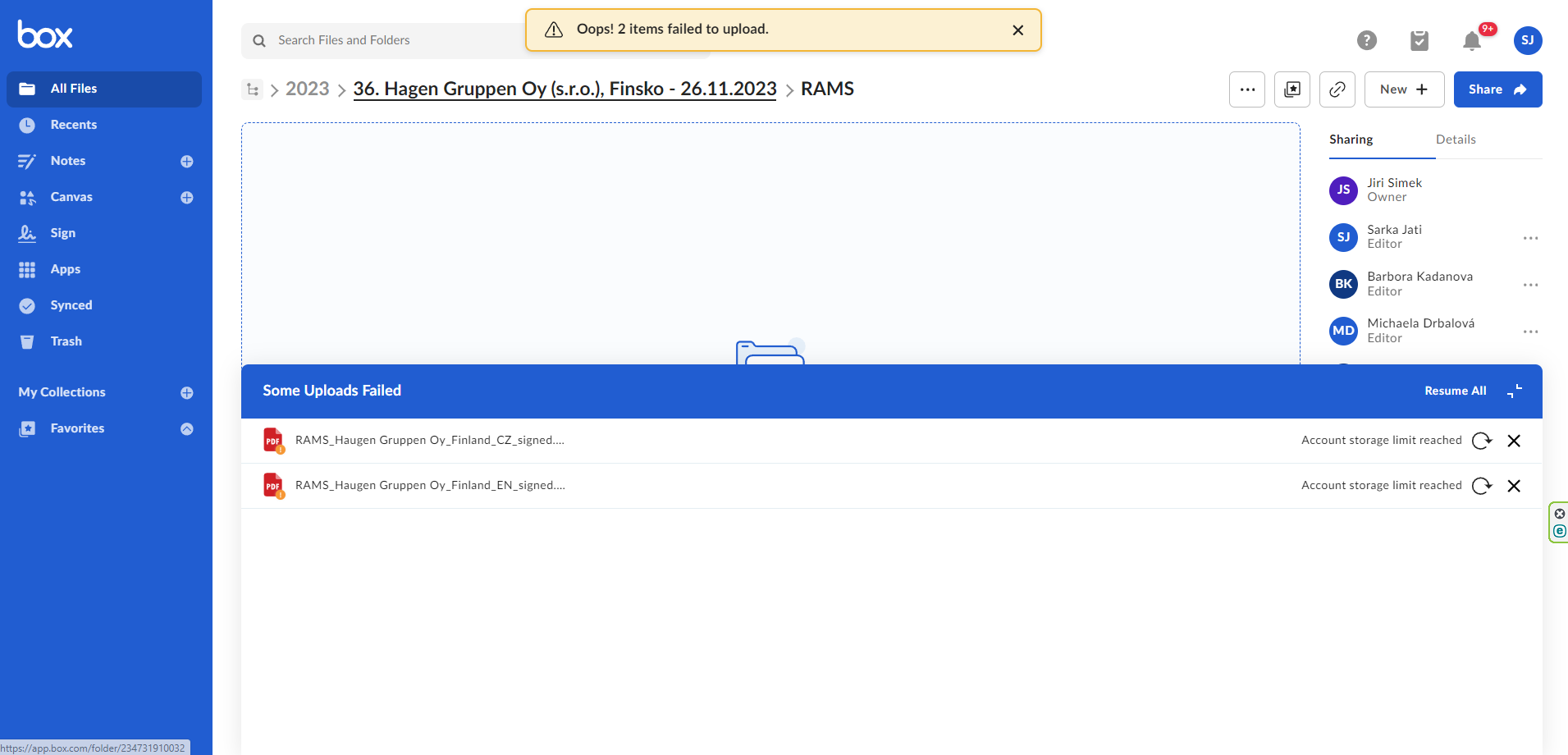Minimize the upload manager panel
1568x755 pixels.
pyautogui.click(x=1515, y=391)
